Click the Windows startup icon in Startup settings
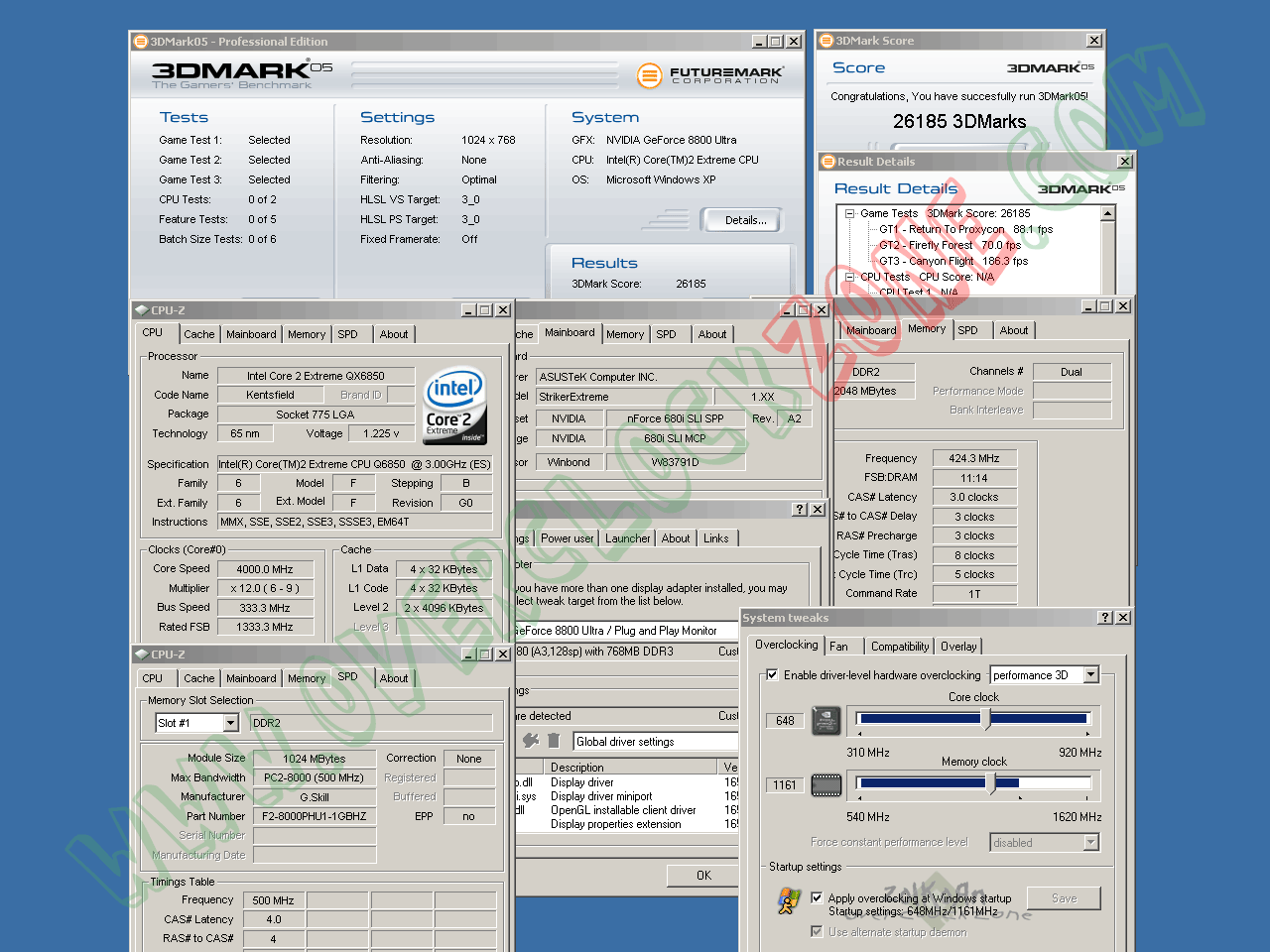This screenshot has height=952, width=1270. [789, 900]
